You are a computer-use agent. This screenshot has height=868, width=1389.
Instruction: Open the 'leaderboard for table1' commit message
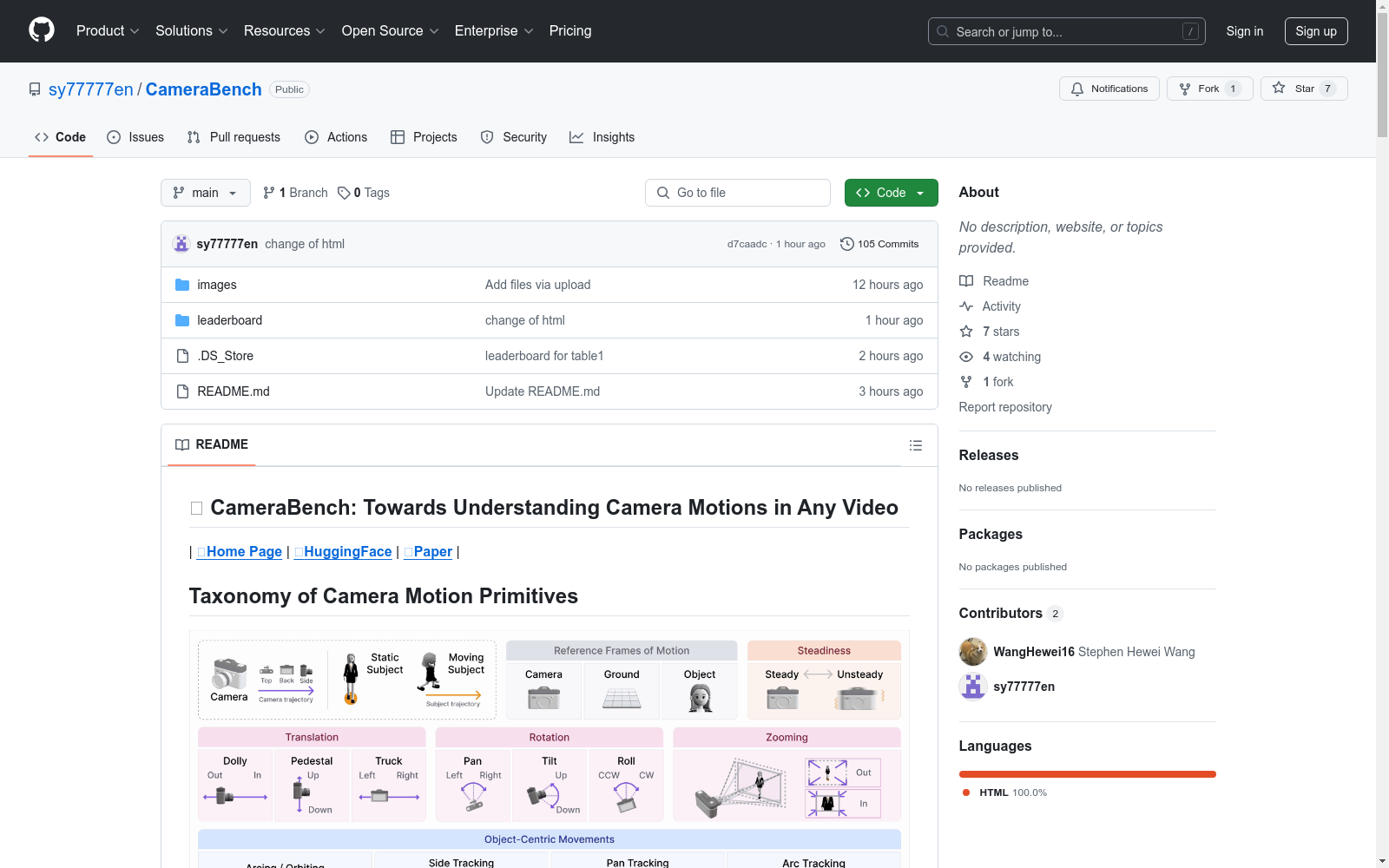click(x=544, y=356)
